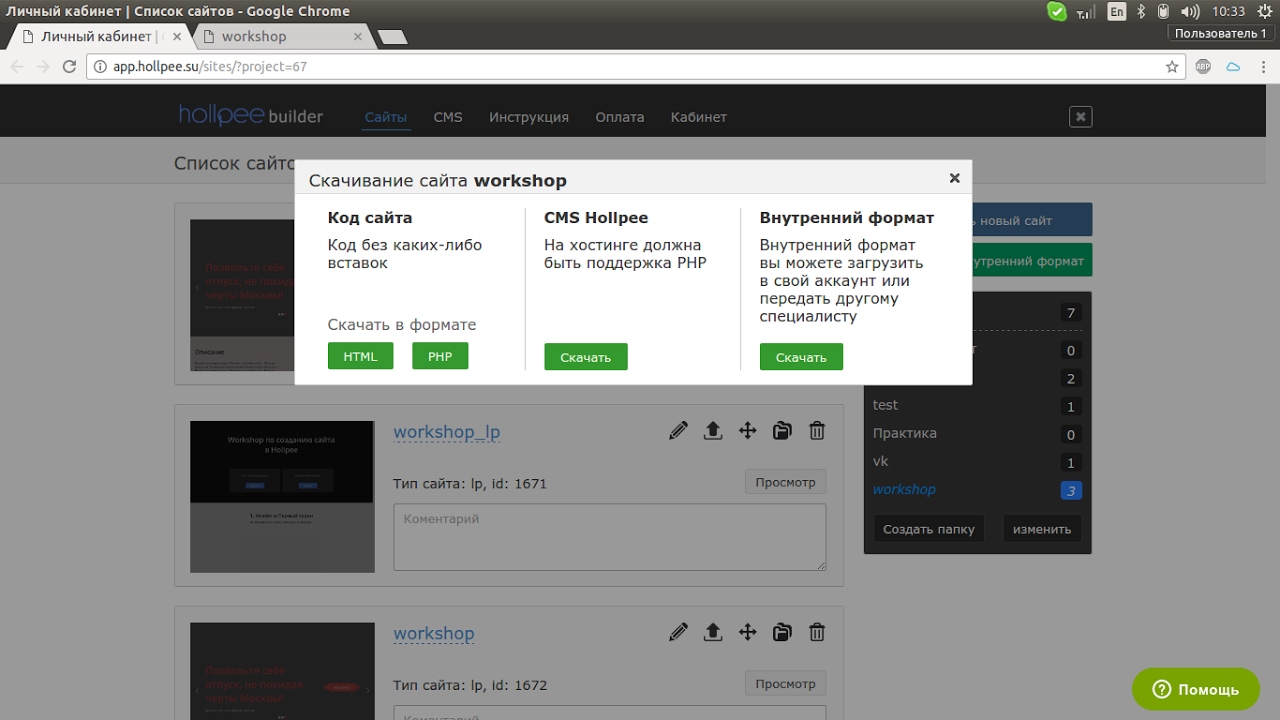1280x720 pixels.
Task: Bookmark this page with the star icon
Action: click(1172, 67)
